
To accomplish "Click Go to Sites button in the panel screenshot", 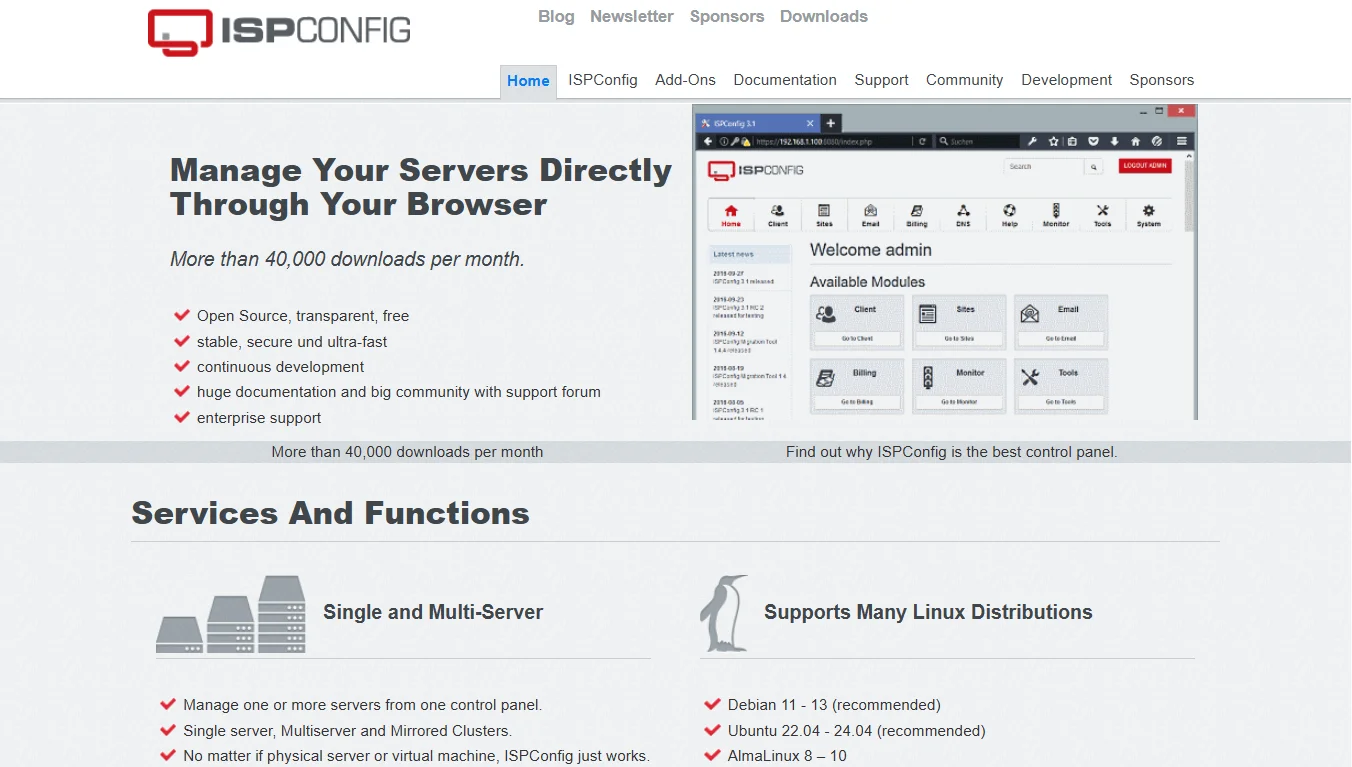I will (959, 339).
